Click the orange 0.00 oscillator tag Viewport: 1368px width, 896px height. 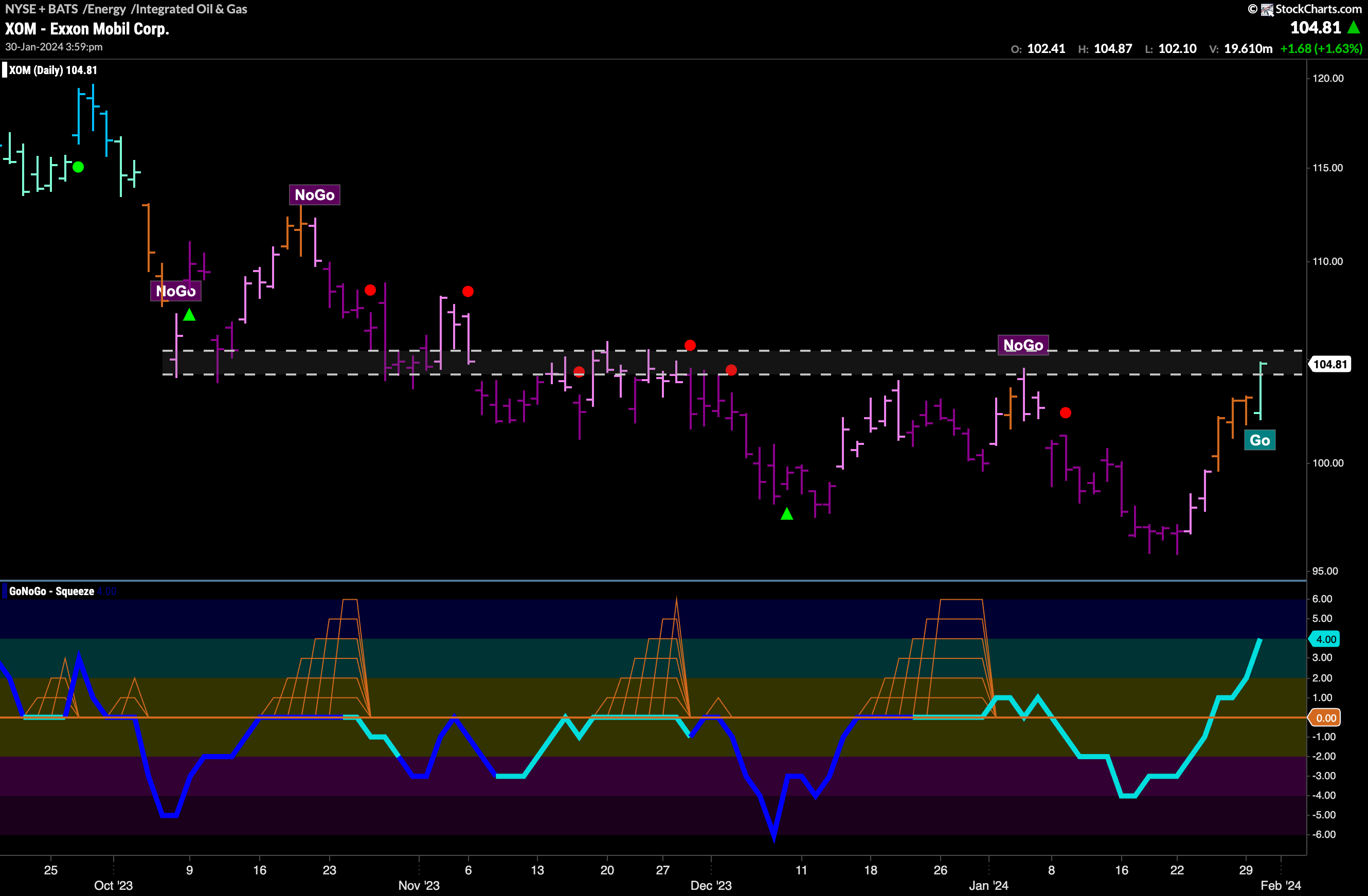[x=1325, y=718]
